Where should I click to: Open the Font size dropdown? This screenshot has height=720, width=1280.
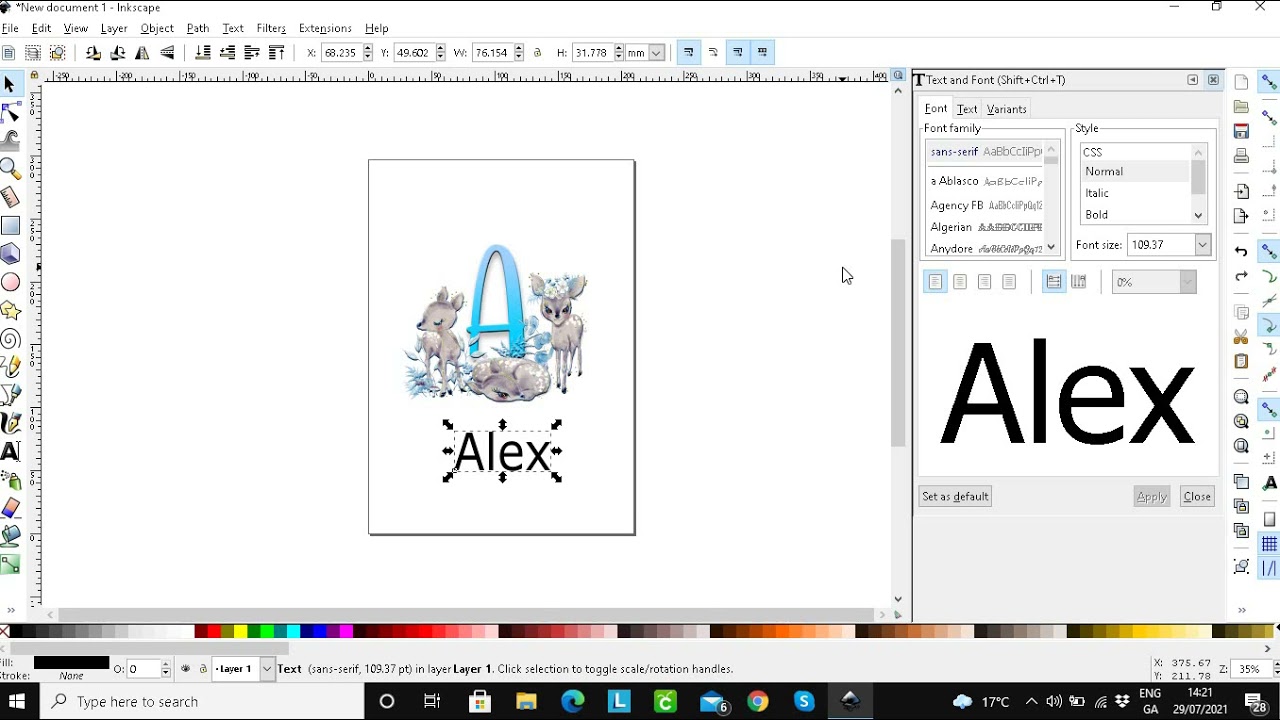(1202, 245)
